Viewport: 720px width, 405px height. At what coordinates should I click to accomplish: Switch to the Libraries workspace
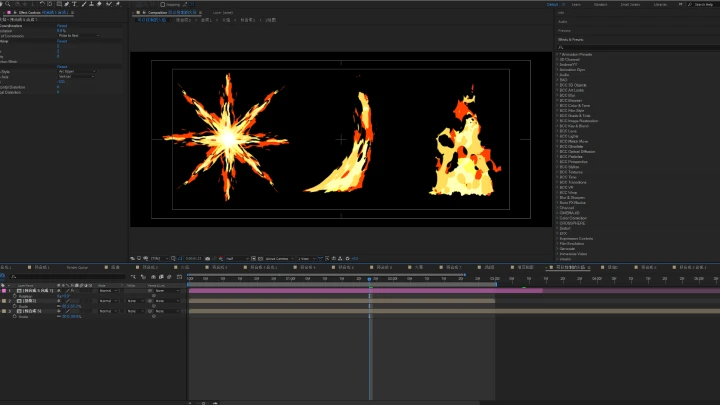660,5
